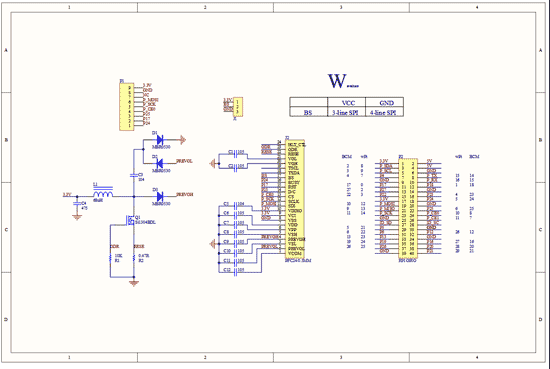Click the inductor L1 coil symbol
This screenshot has height=369, width=550.
pos(103,193)
